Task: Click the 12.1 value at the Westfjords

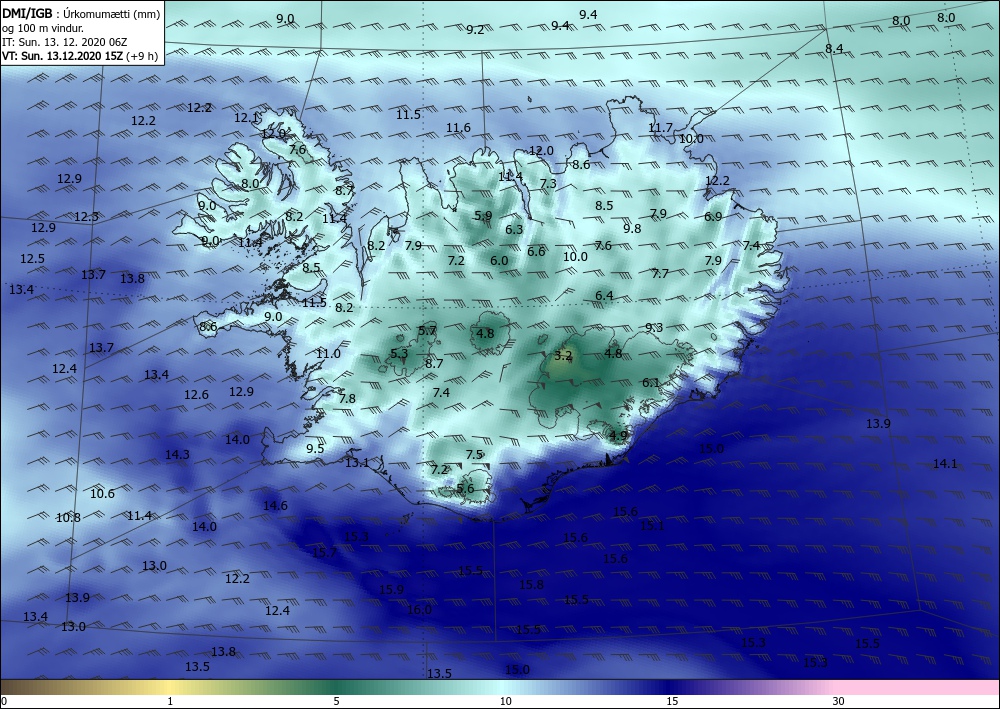Action: click(246, 117)
